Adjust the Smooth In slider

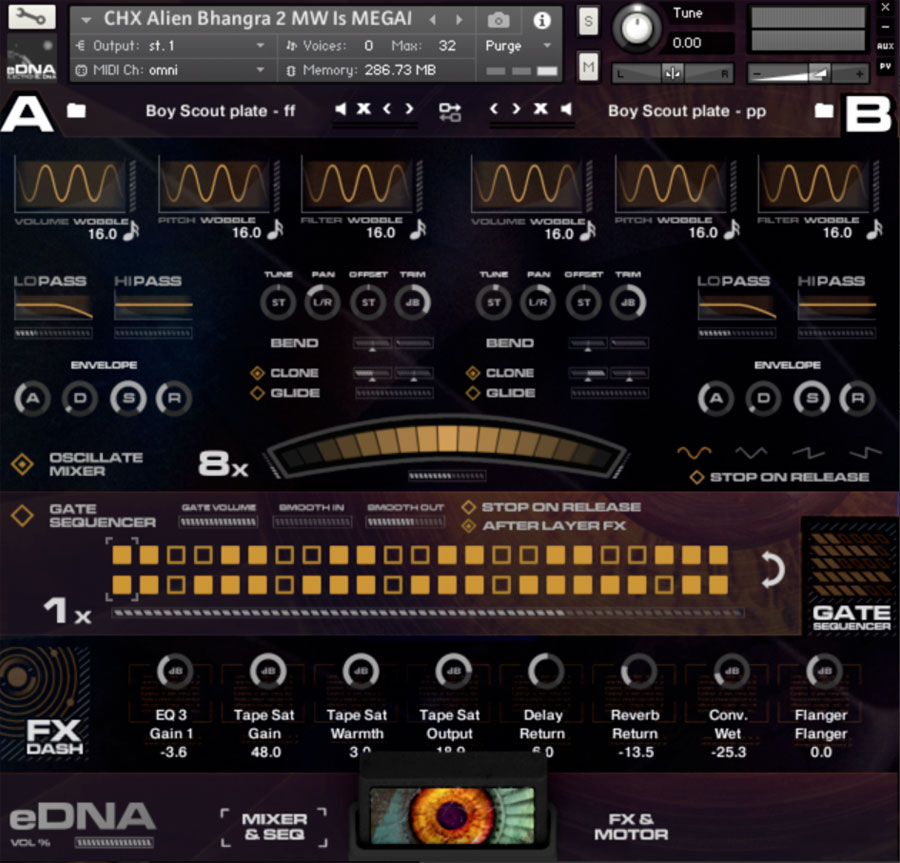pyautogui.click(x=312, y=522)
